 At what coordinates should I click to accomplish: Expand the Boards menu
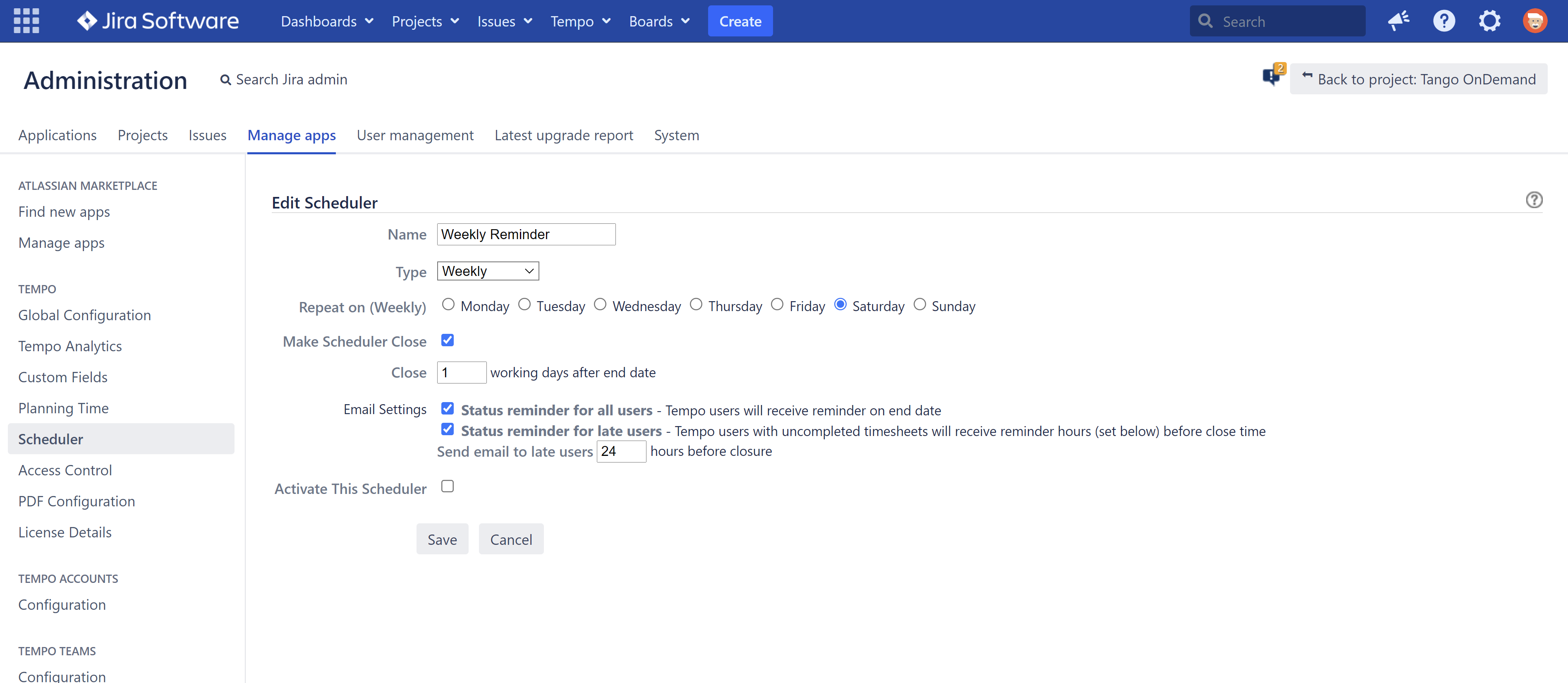[658, 21]
